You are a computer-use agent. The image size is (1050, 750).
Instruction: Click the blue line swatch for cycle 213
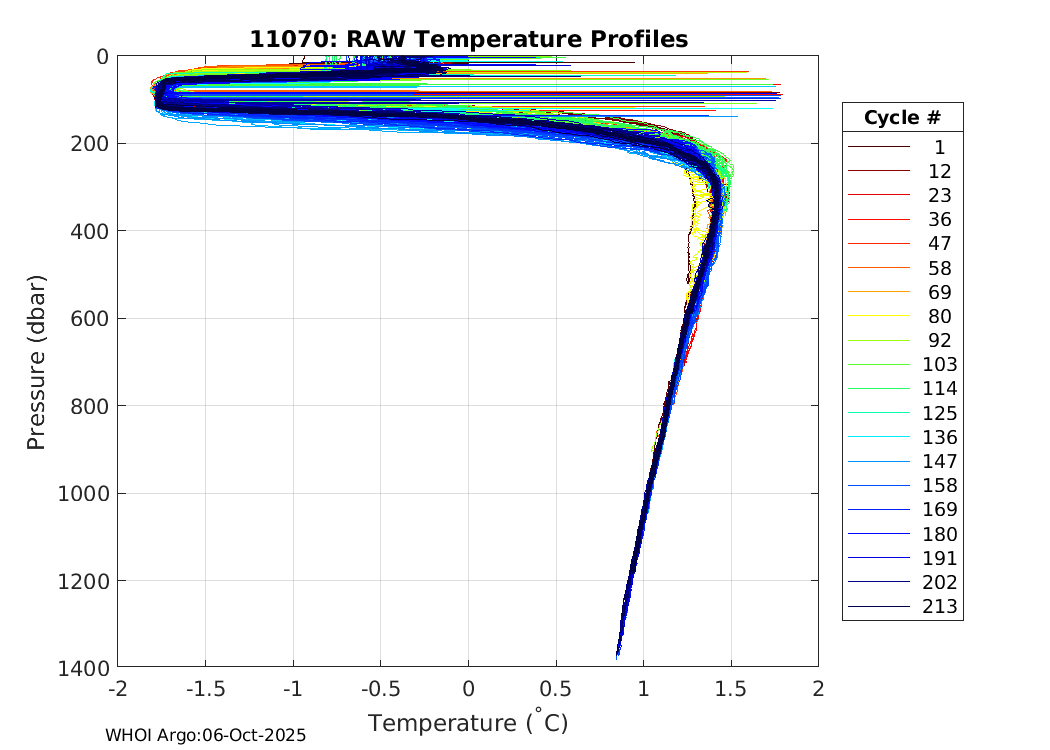click(x=879, y=607)
